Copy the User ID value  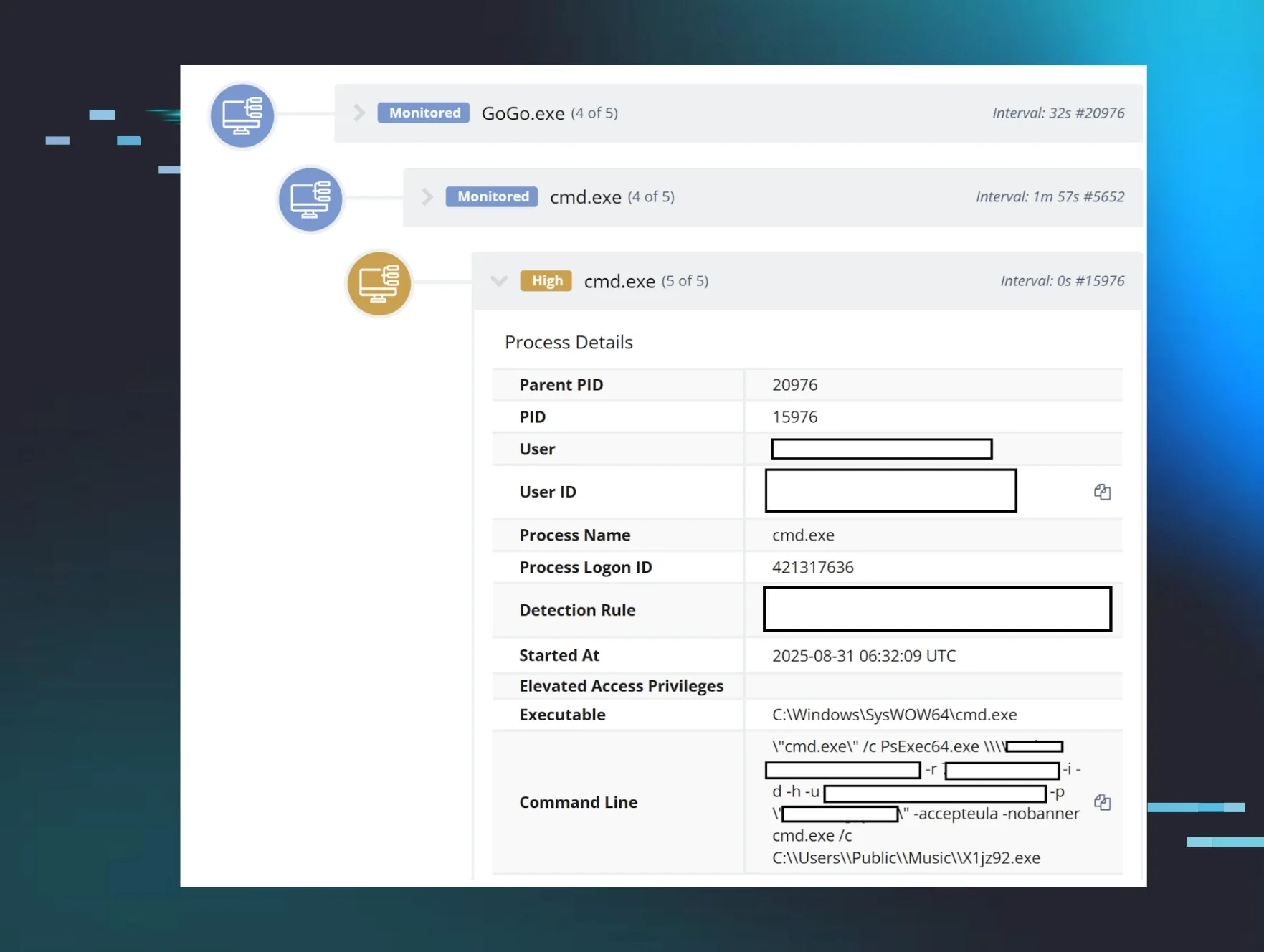(x=1102, y=492)
